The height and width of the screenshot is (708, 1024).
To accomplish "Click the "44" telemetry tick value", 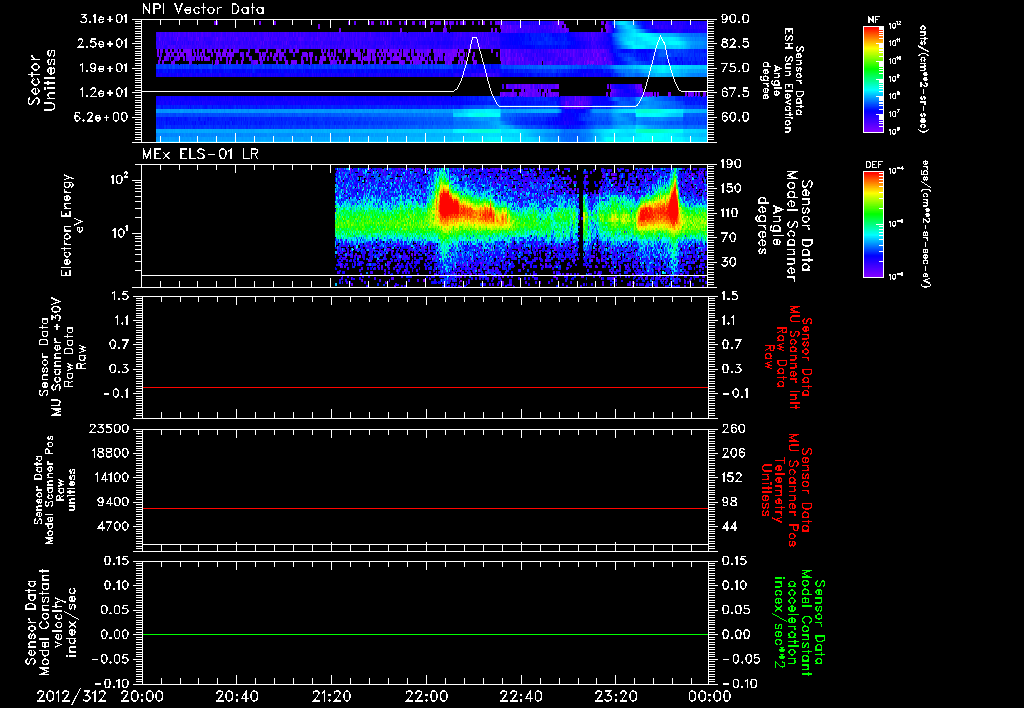I will [x=729, y=526].
